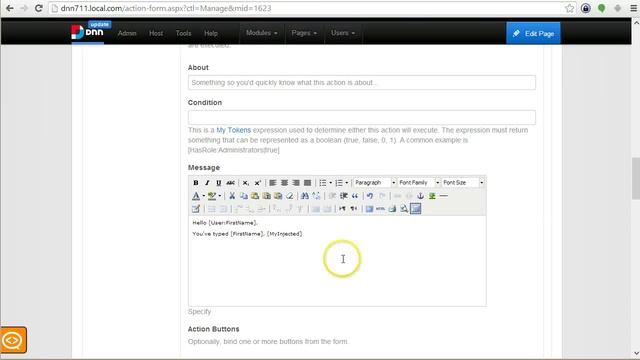Click the About text field
This screenshot has width=640, height=360.
click(362, 82)
